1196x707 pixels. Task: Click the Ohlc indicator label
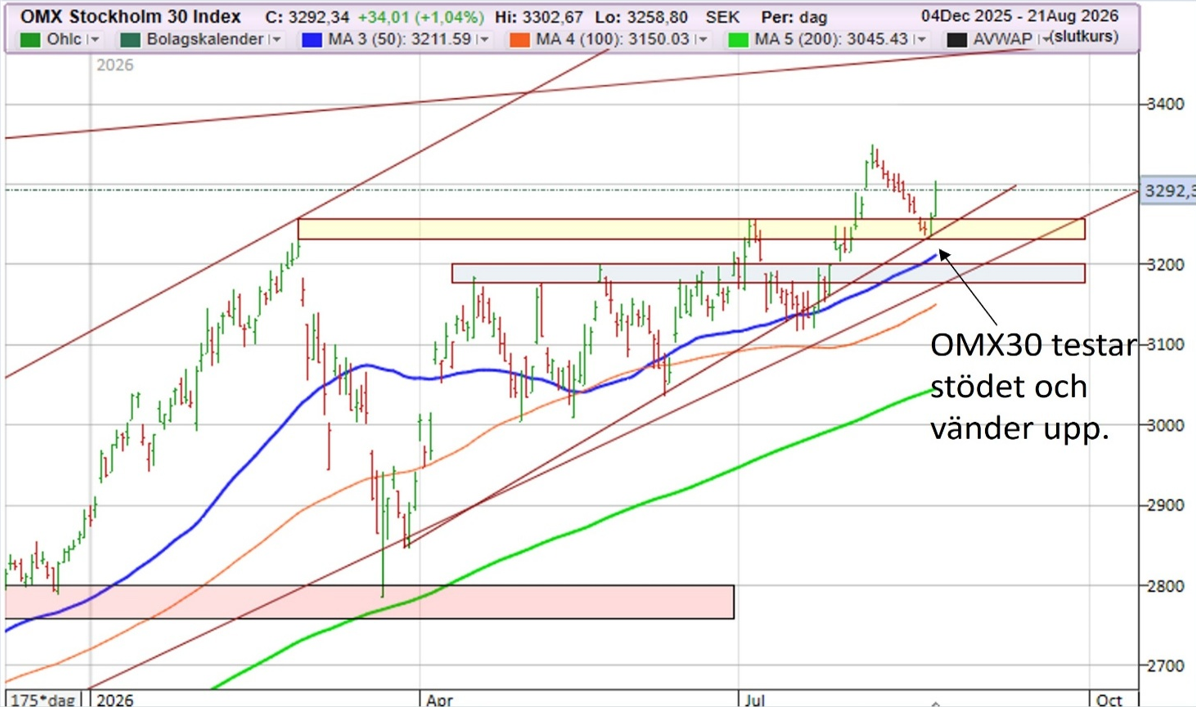click(x=64, y=39)
